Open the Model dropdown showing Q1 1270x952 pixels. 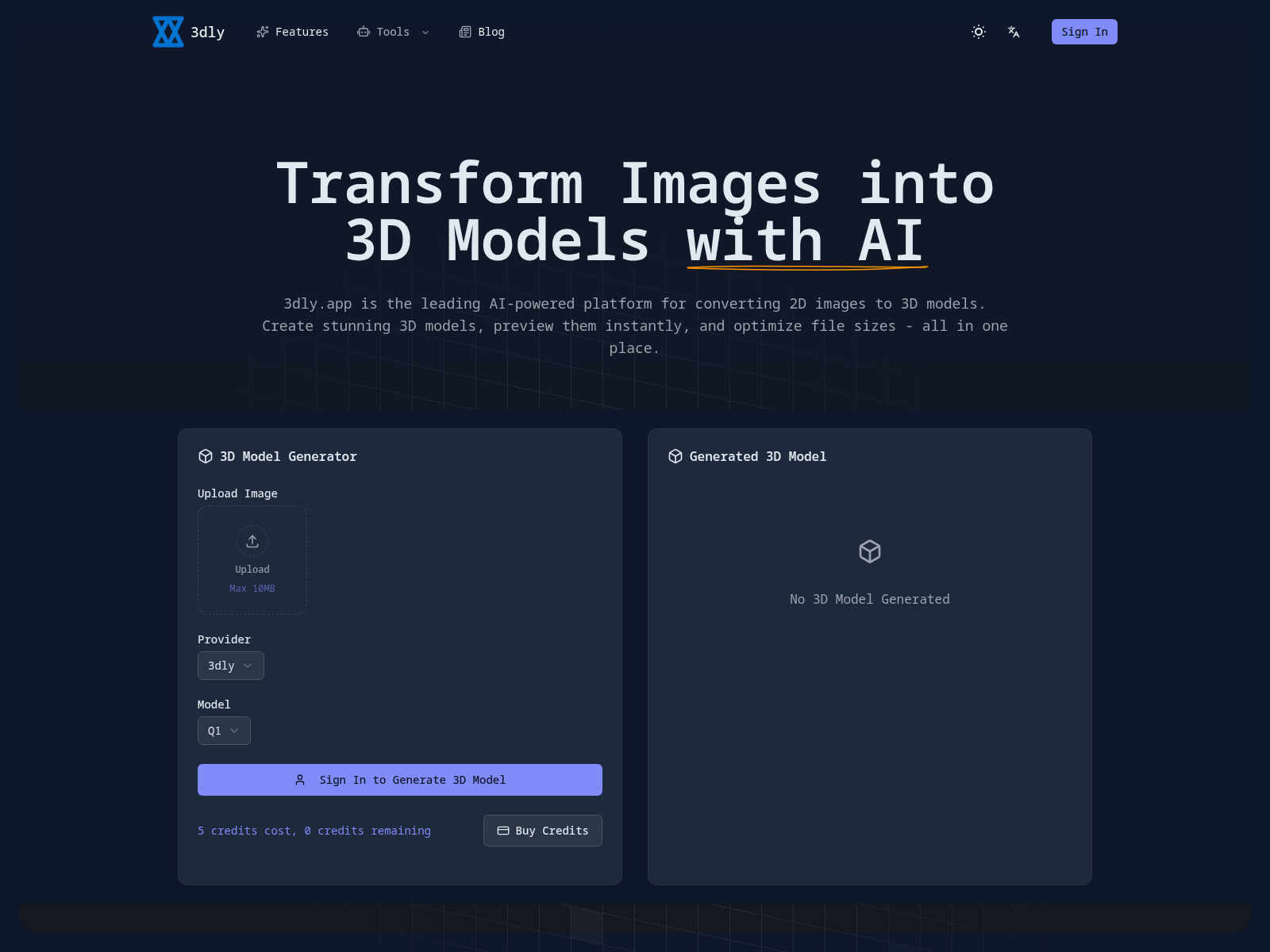224,730
